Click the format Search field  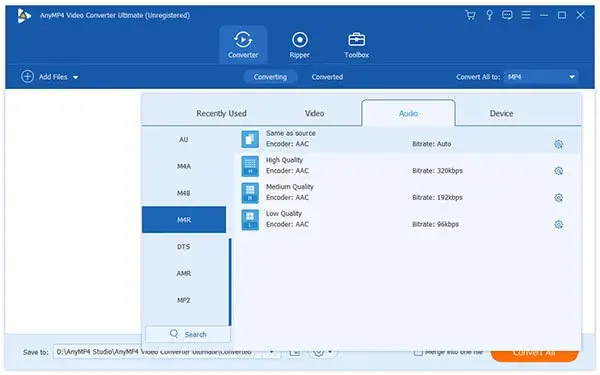188,334
